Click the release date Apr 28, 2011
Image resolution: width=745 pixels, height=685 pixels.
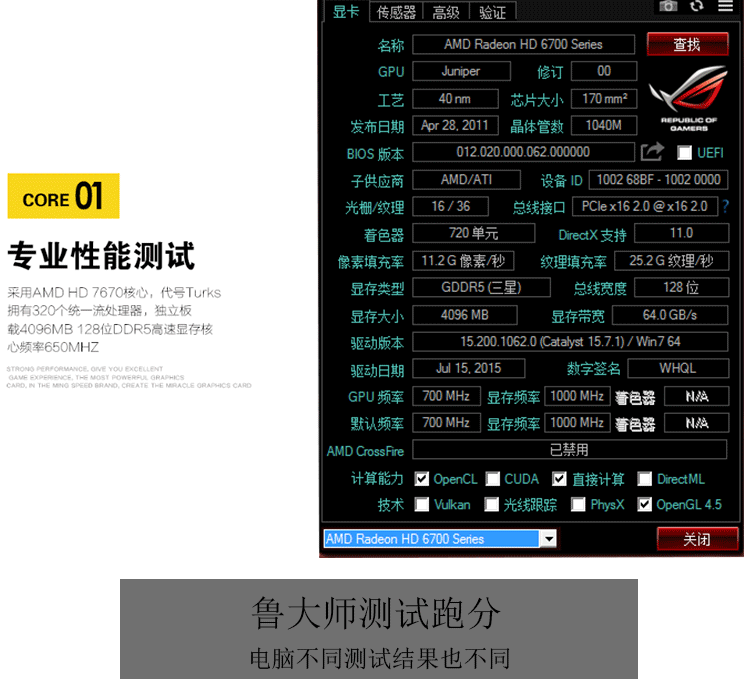[x=455, y=125]
